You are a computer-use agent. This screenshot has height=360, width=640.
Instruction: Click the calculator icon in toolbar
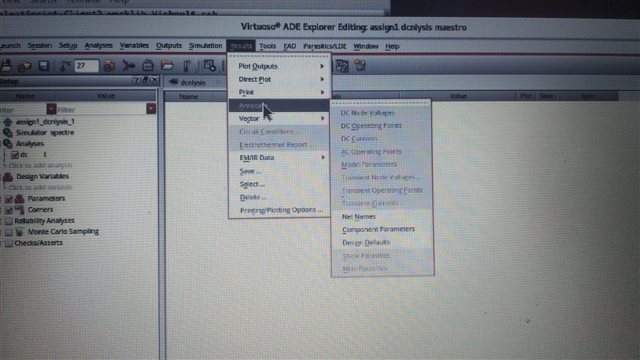(342, 66)
